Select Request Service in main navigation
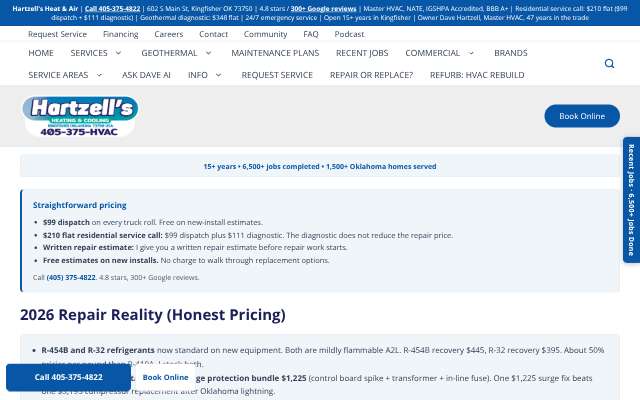Image resolution: width=640 pixels, height=400 pixels. [x=277, y=75]
